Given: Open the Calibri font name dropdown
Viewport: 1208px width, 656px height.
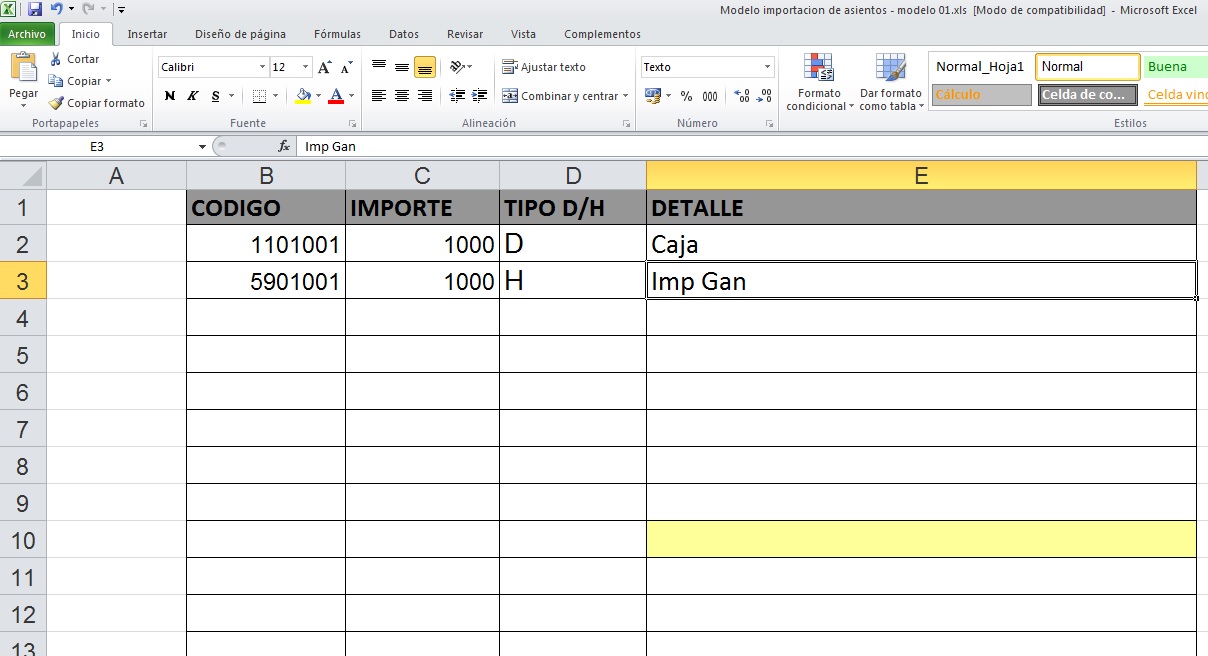Looking at the screenshot, I should pyautogui.click(x=263, y=67).
